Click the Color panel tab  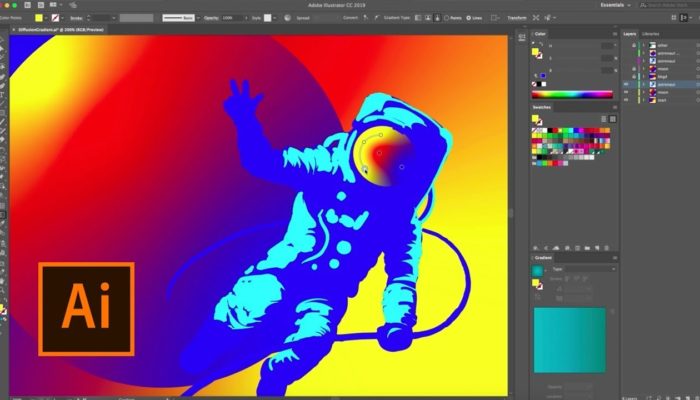point(540,34)
